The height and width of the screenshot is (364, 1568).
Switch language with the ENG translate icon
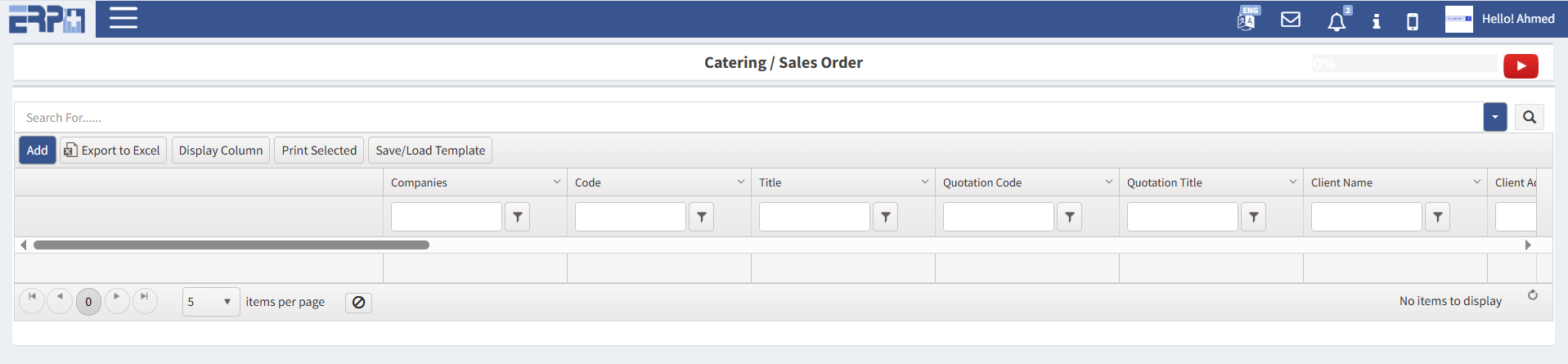pos(1247,19)
